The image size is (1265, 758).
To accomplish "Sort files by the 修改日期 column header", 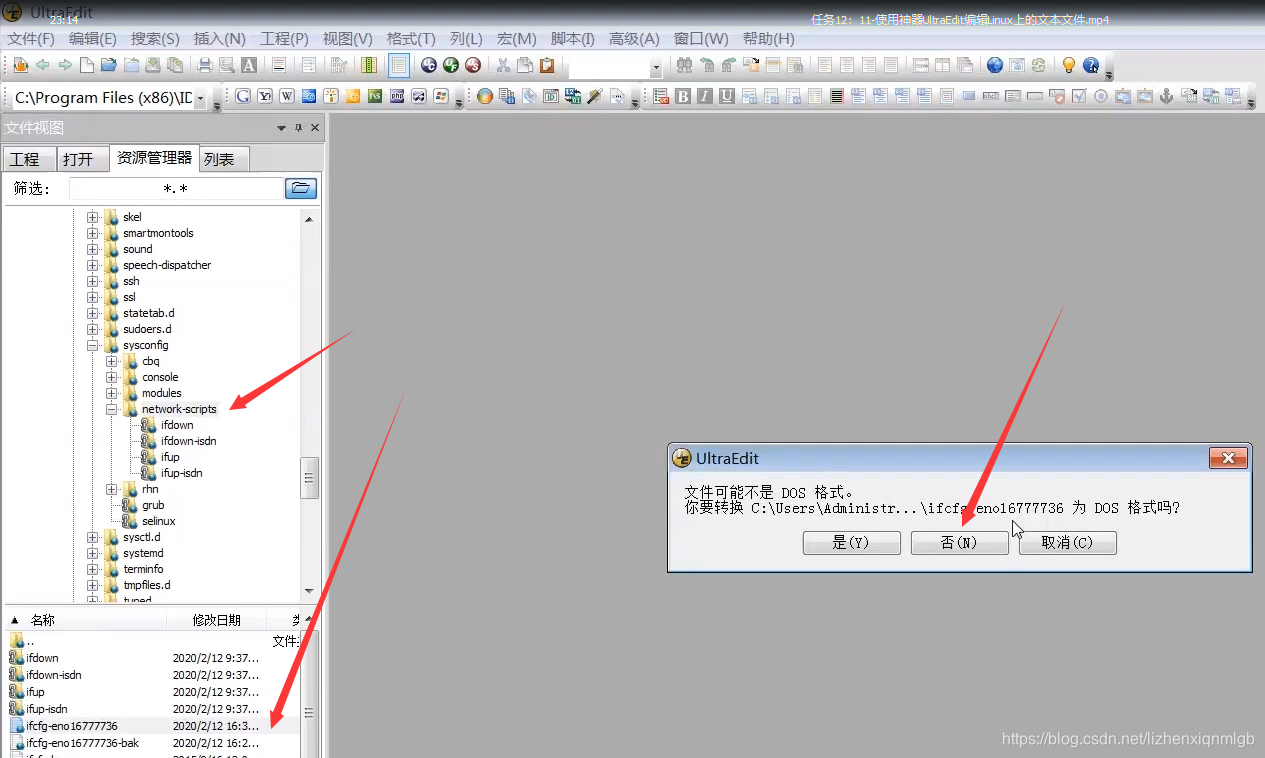I will pos(217,620).
